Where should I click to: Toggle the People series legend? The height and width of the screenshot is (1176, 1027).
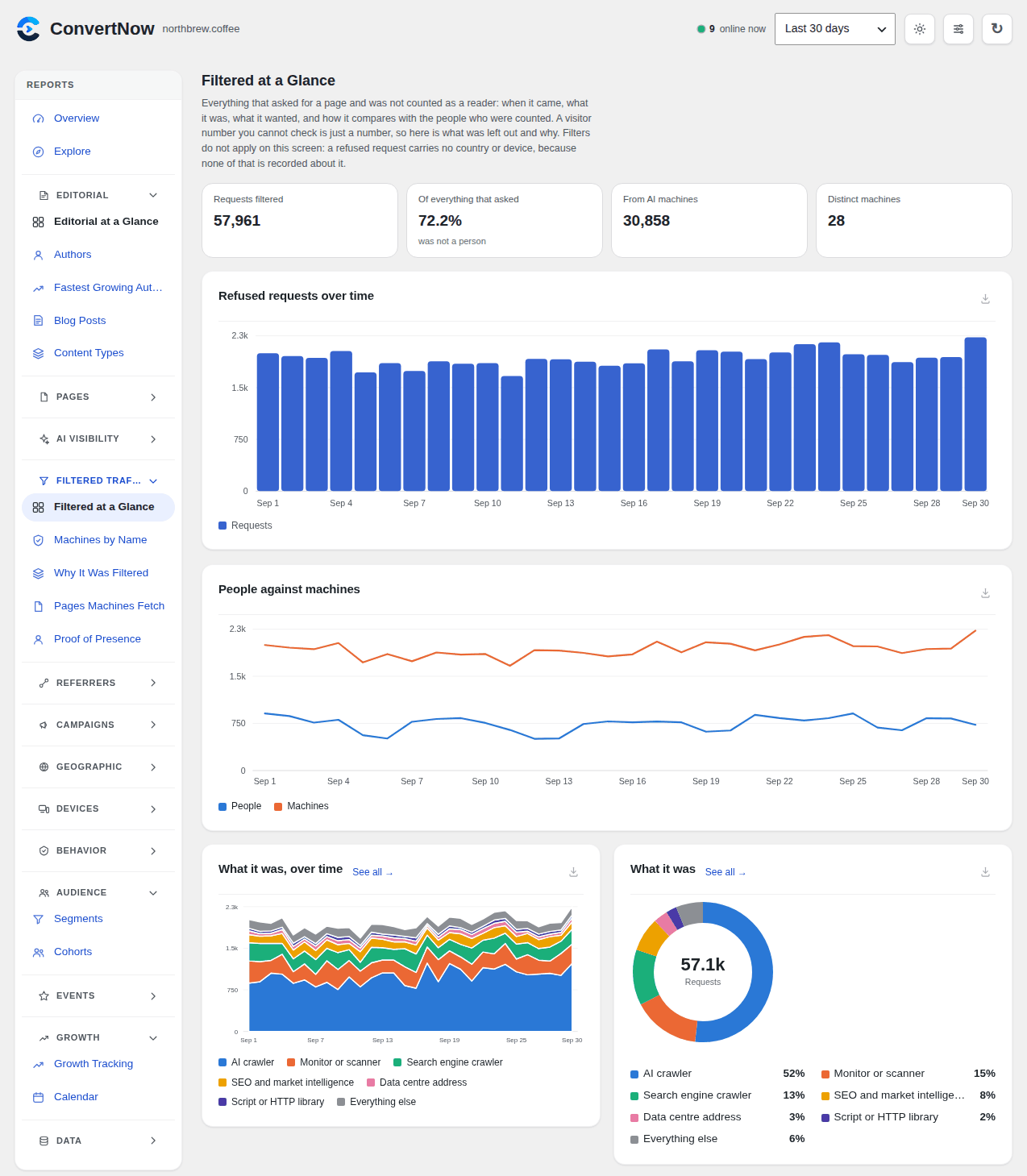point(240,806)
